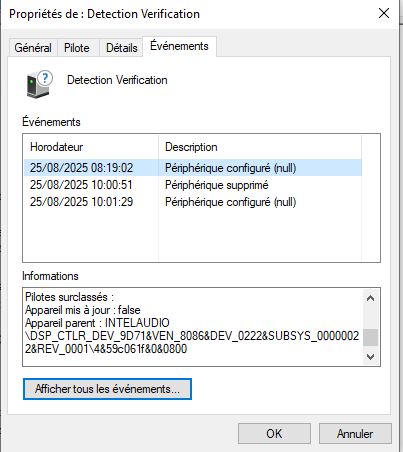The width and height of the screenshot is (403, 452).
Task: Click the Description column header
Action: click(x=260, y=147)
